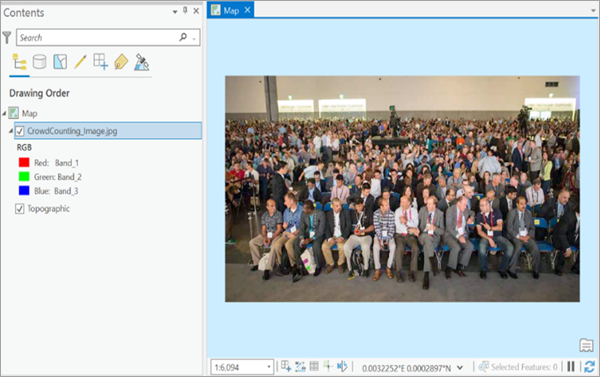Click the filter funnel icon beside Search
Viewport: 600px width, 377px height.
point(7,38)
